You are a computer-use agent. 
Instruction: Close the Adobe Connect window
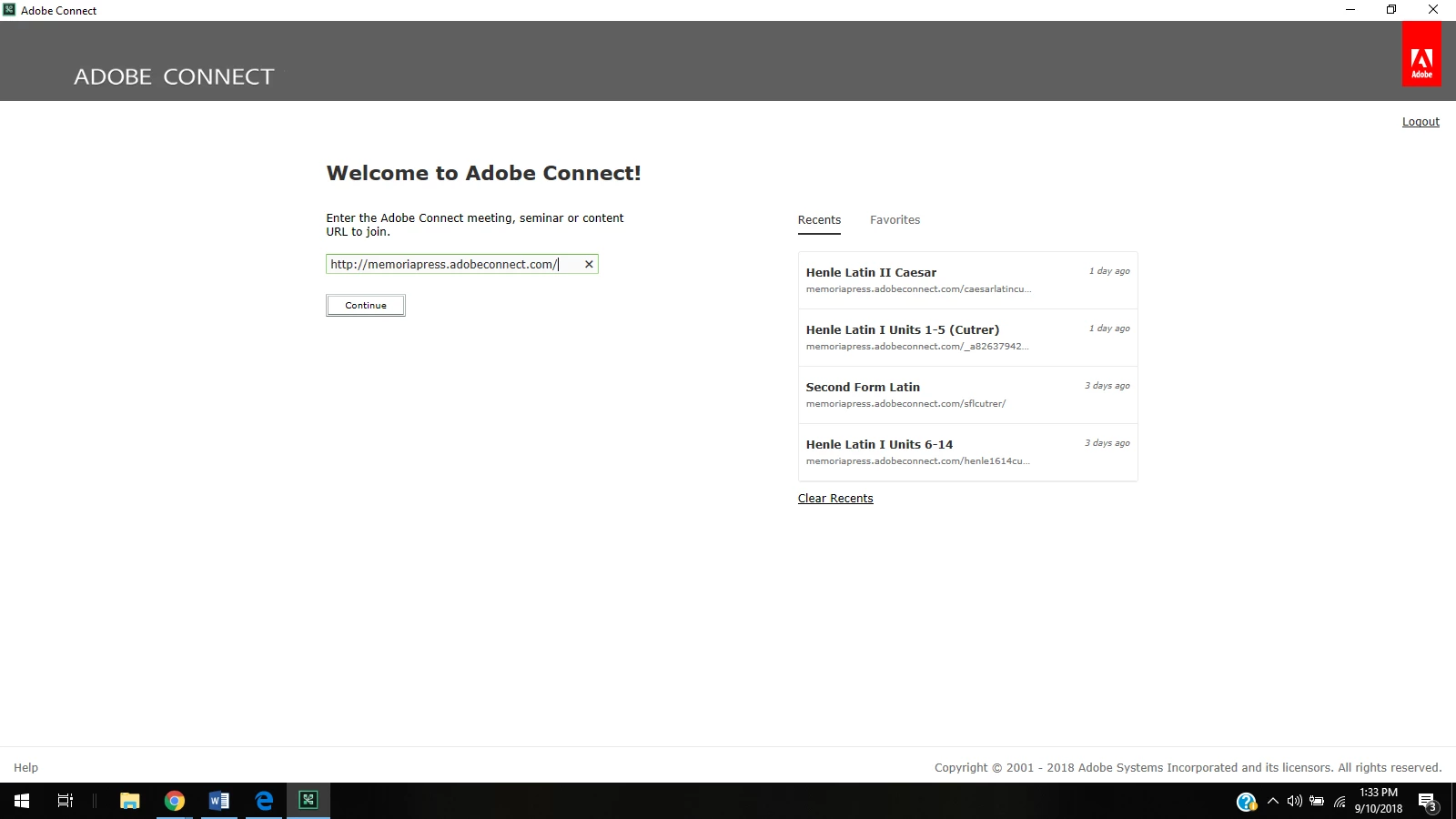click(1433, 10)
